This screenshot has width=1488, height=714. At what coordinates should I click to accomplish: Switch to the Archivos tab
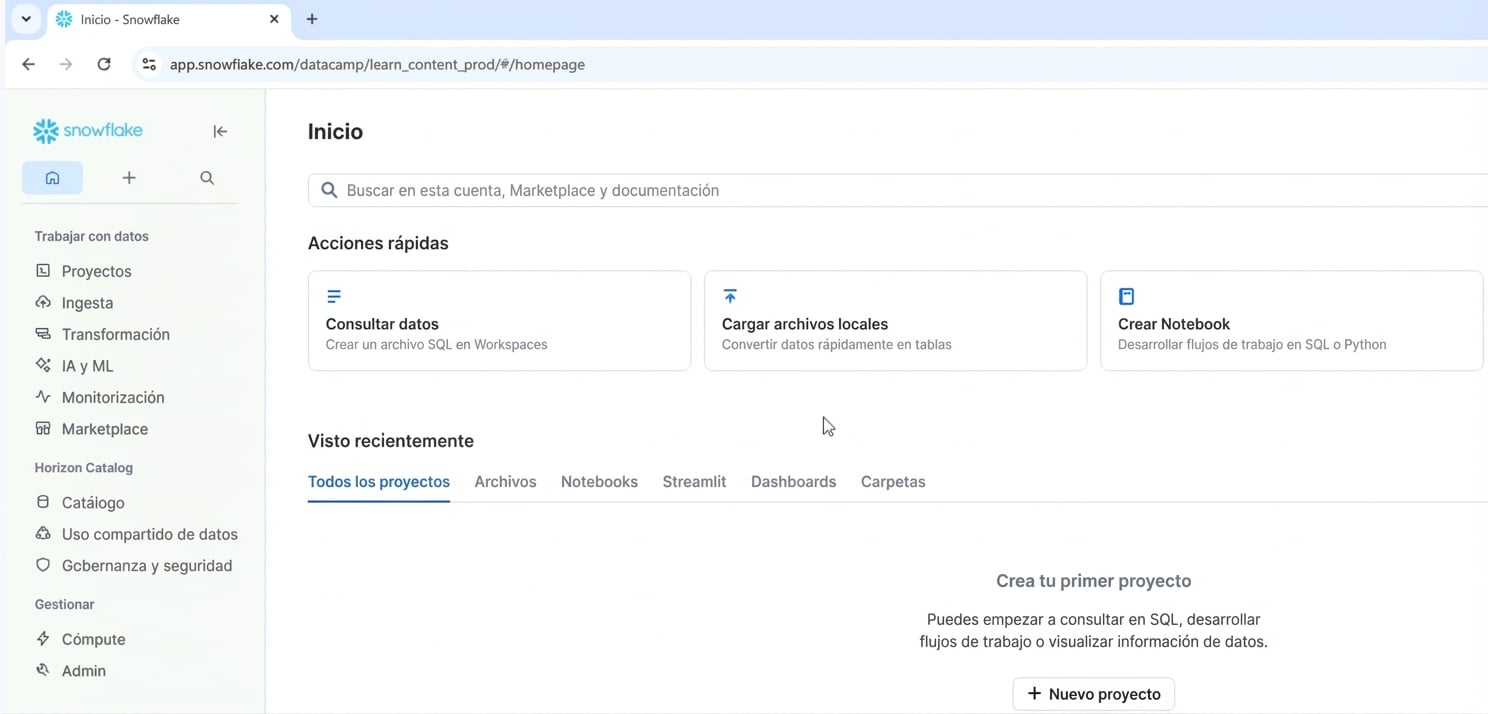[x=505, y=482]
